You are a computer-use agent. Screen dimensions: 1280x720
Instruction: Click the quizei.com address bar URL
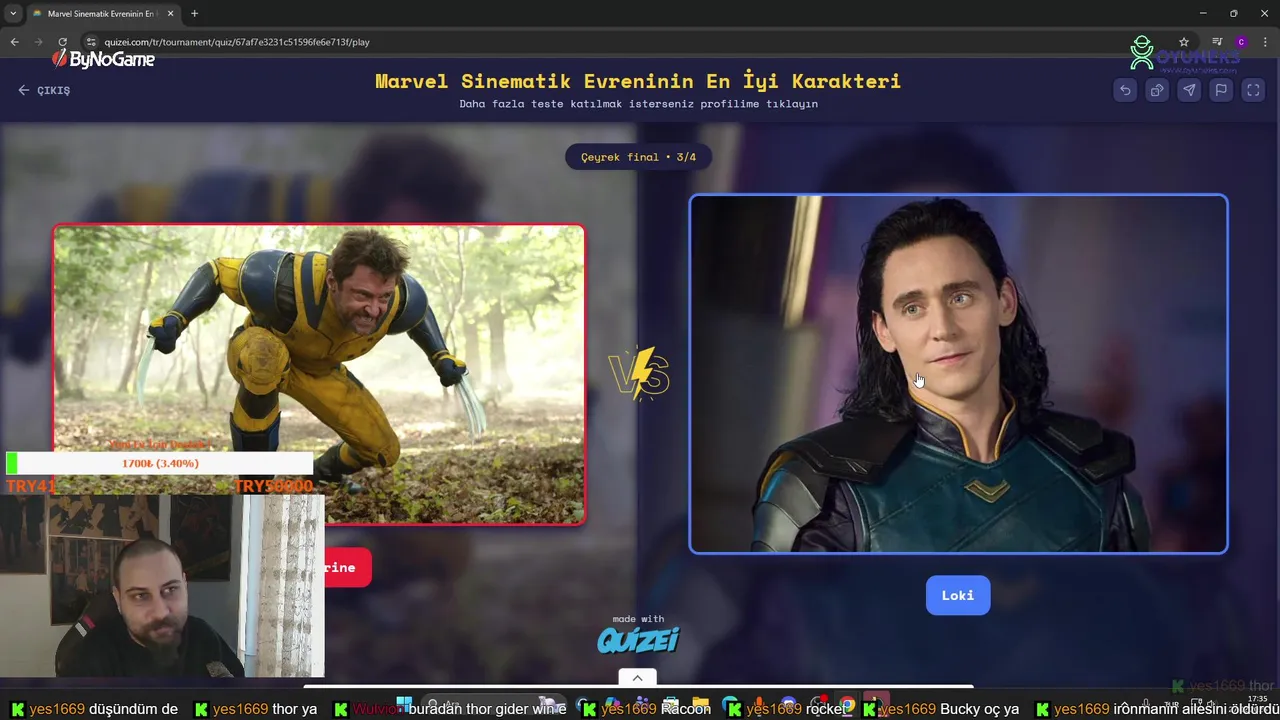tap(236, 42)
